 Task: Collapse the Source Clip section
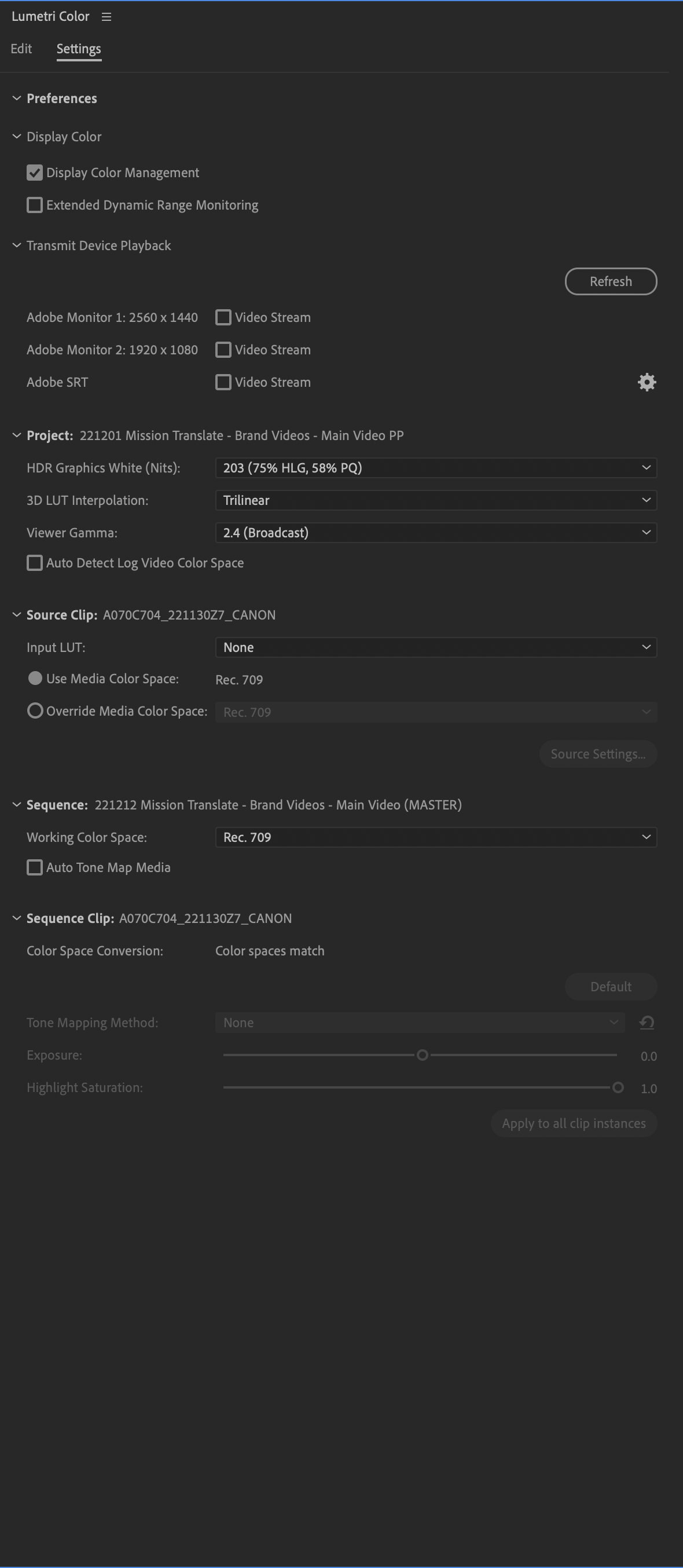(16, 615)
